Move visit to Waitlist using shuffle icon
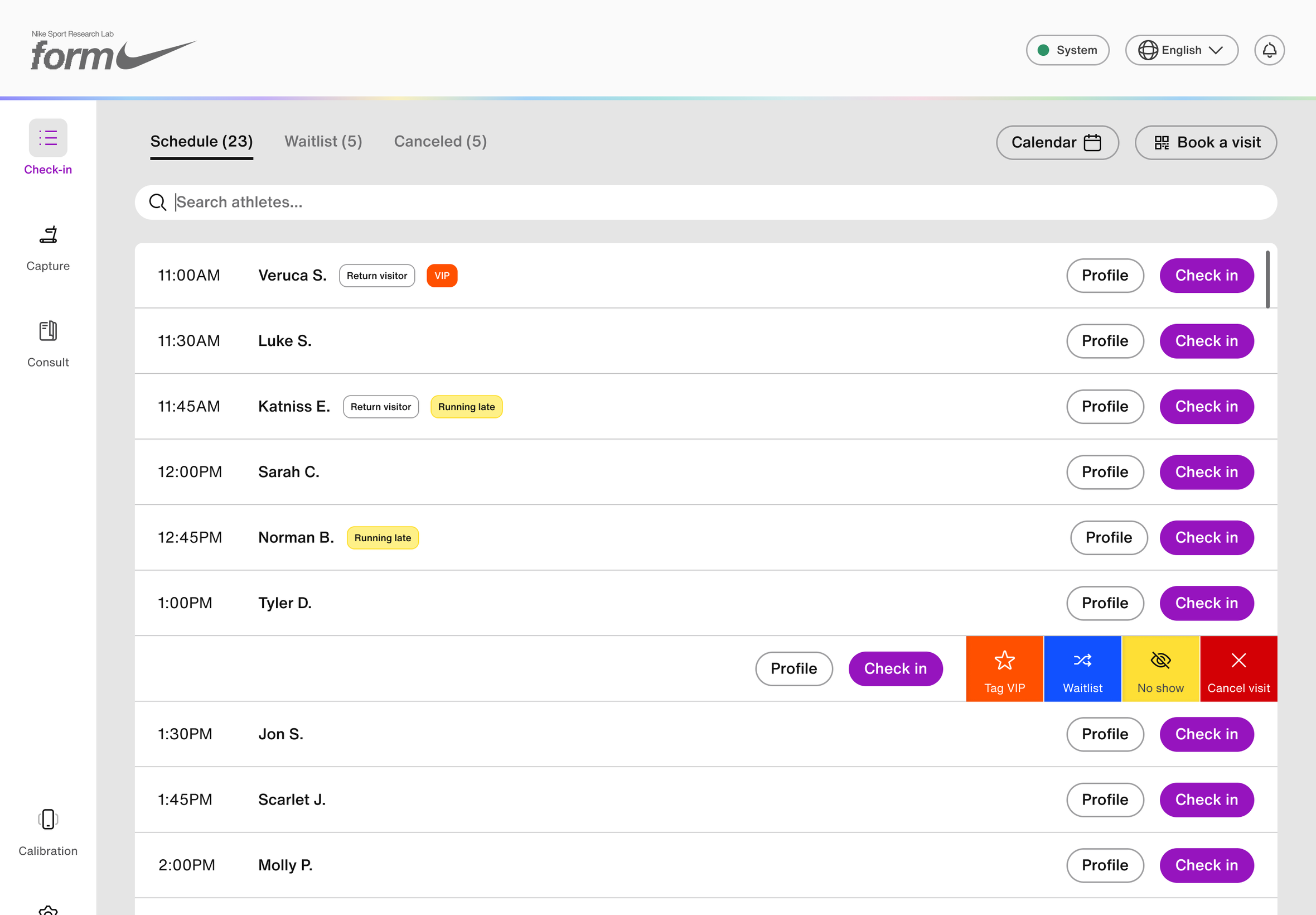The width and height of the screenshot is (1316, 915). (x=1082, y=668)
